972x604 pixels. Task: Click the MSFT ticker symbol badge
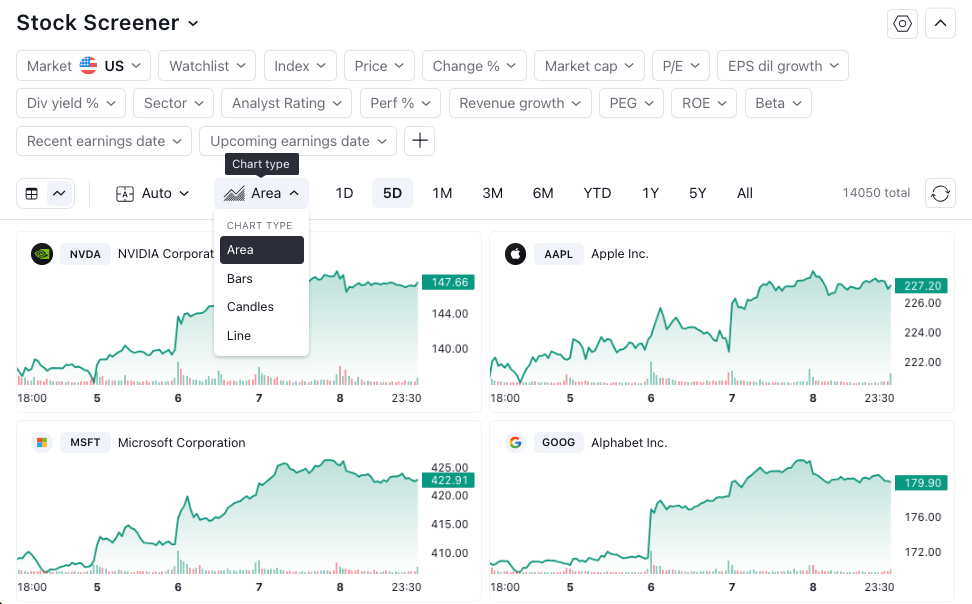click(x=85, y=443)
